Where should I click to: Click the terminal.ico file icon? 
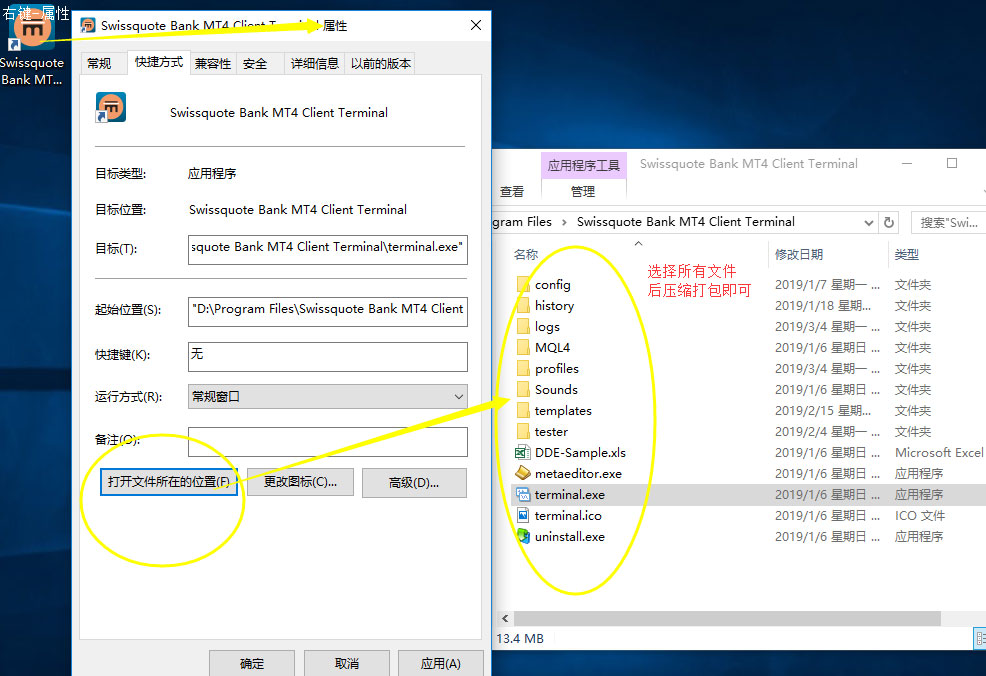(522, 516)
